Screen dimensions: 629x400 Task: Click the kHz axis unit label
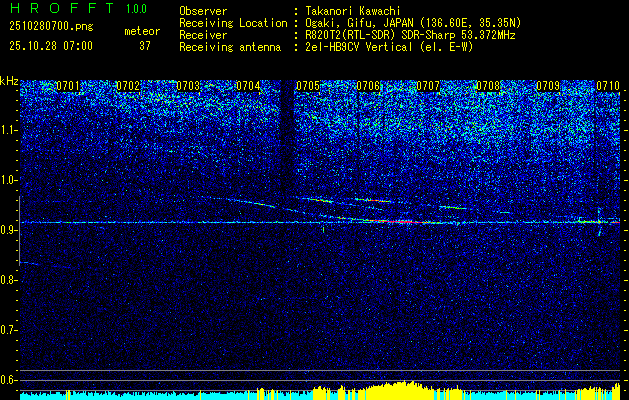[x=9, y=82]
